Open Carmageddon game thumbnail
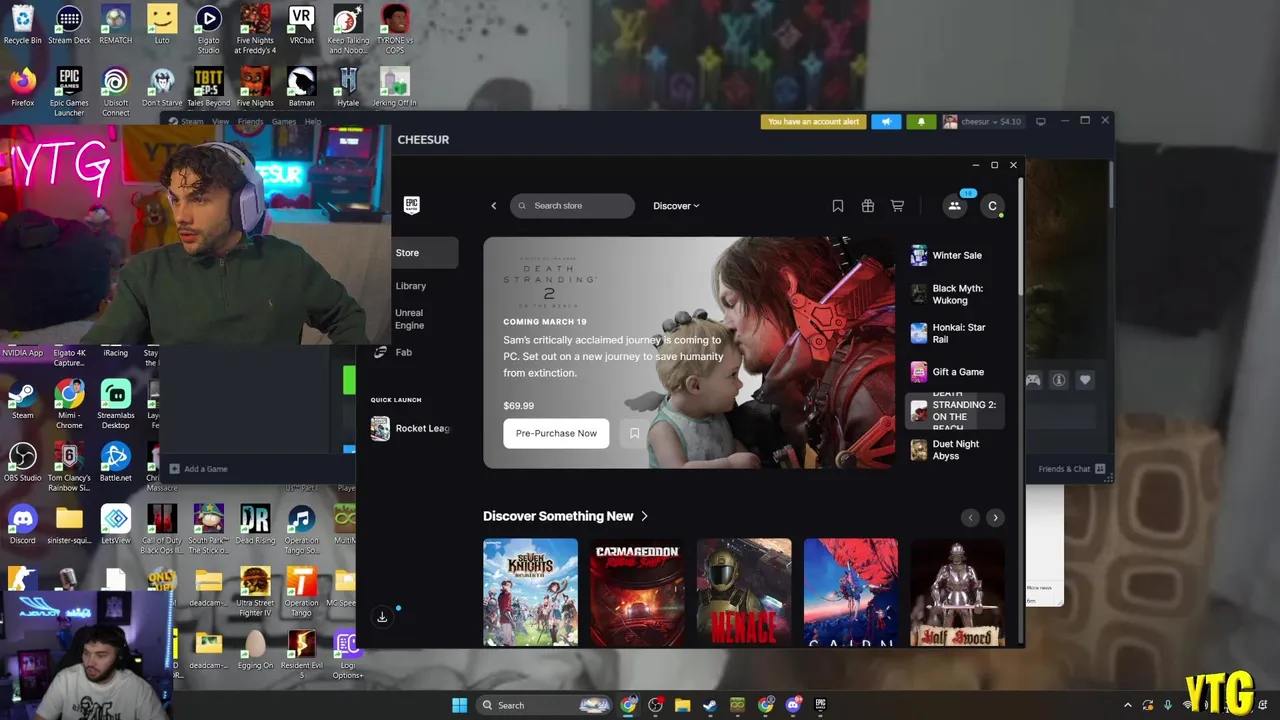This screenshot has width=1280, height=720. tap(637, 592)
